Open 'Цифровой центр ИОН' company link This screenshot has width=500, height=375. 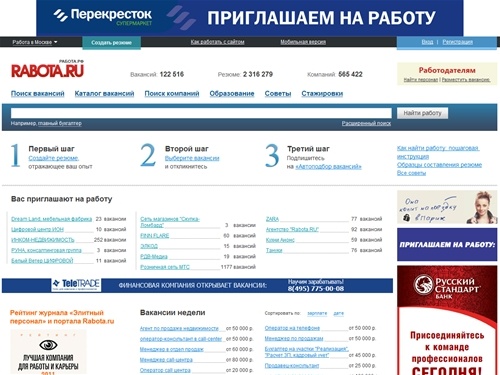tap(37, 229)
